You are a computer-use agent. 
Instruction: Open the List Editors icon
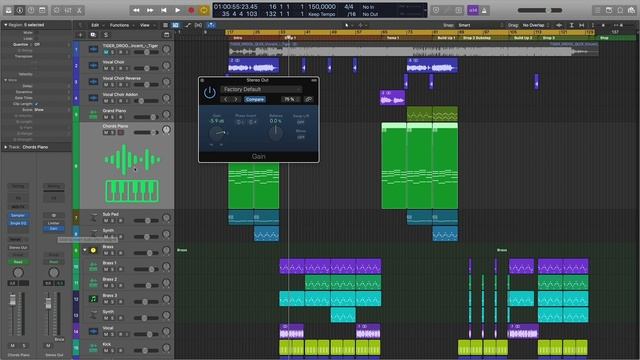[x=598, y=10]
